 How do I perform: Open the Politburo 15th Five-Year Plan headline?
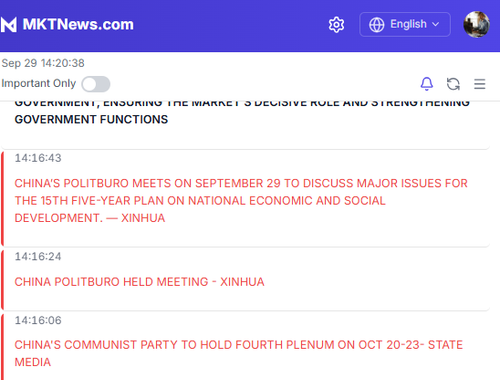tap(241, 201)
